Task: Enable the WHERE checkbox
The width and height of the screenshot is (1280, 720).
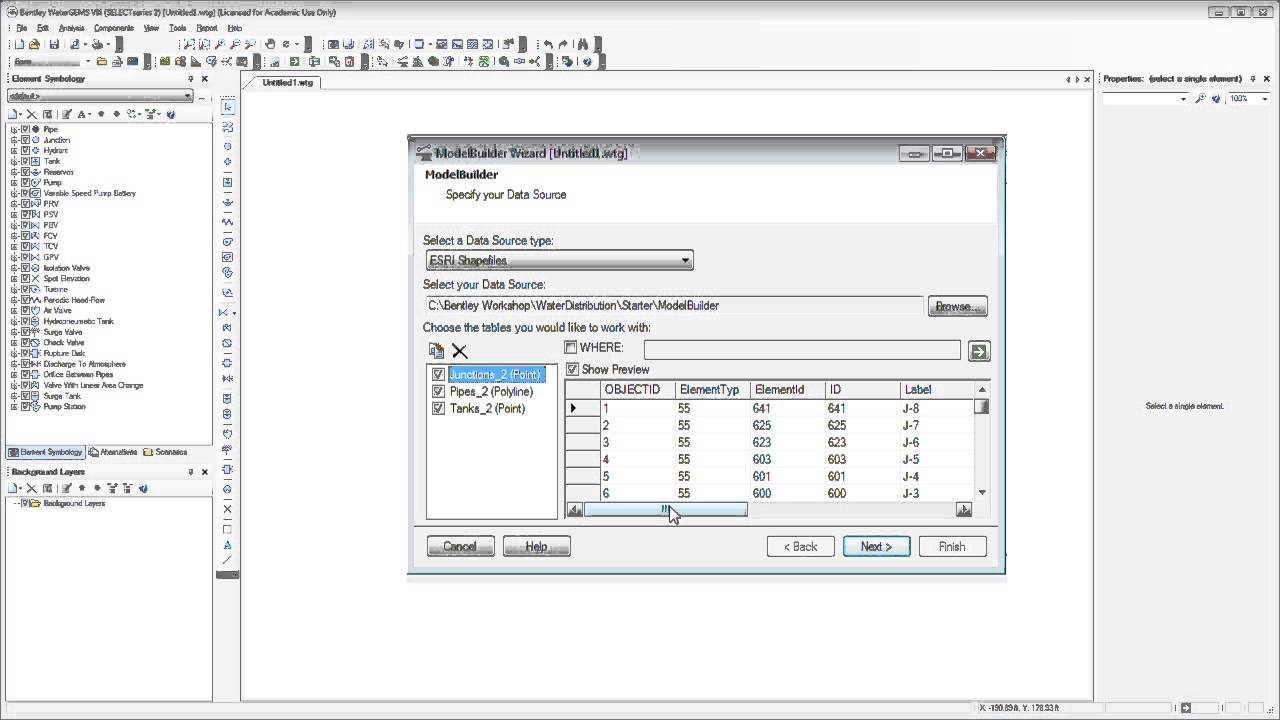Action: click(x=571, y=348)
